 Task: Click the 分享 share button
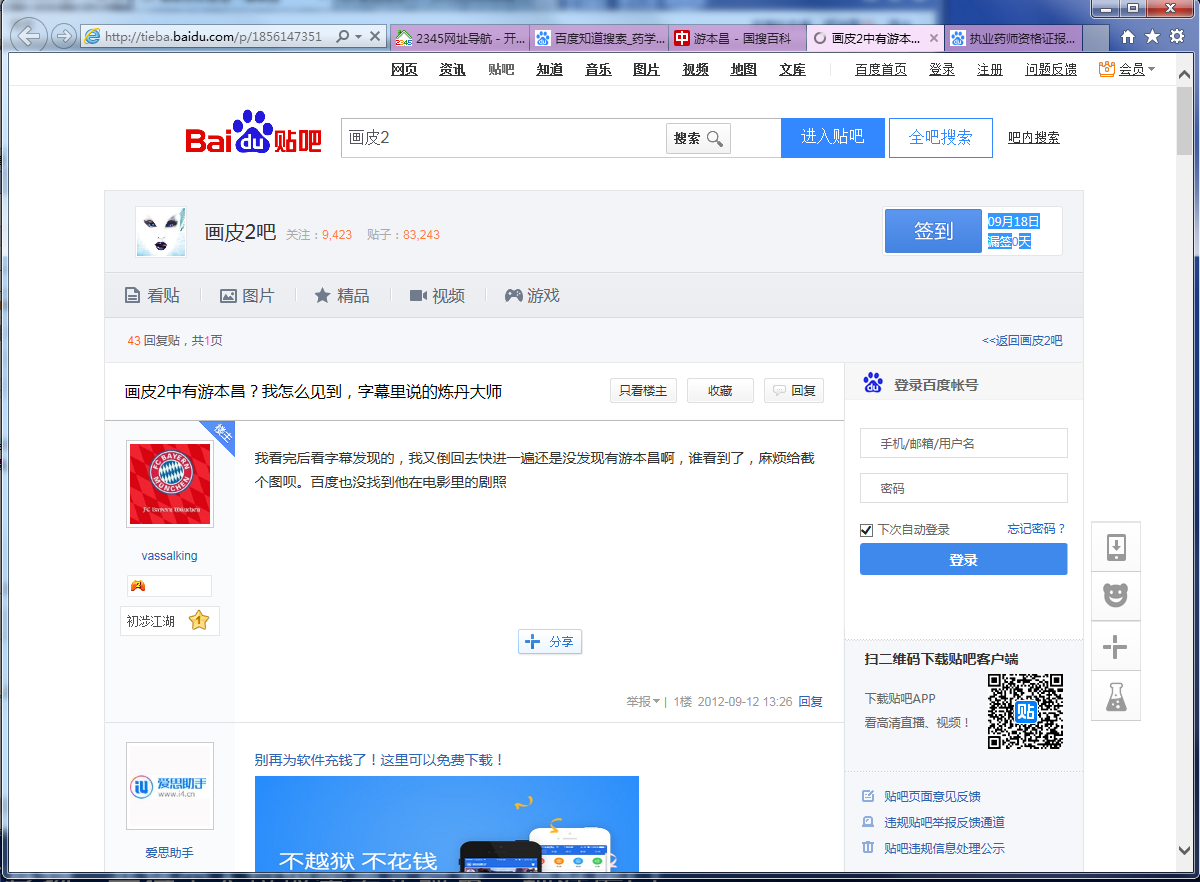coord(550,642)
